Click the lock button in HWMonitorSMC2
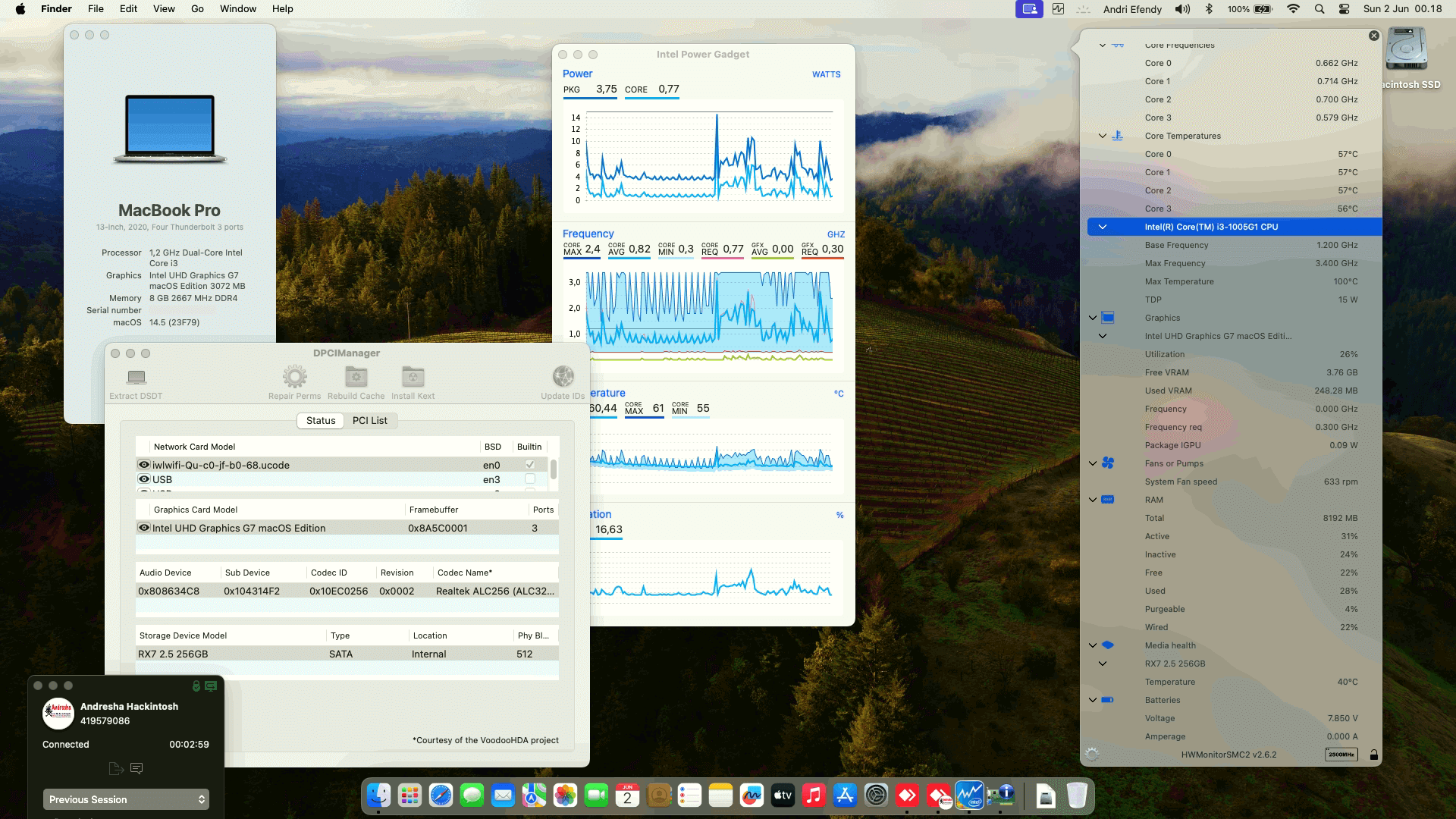This screenshot has width=1456, height=819. [1373, 755]
